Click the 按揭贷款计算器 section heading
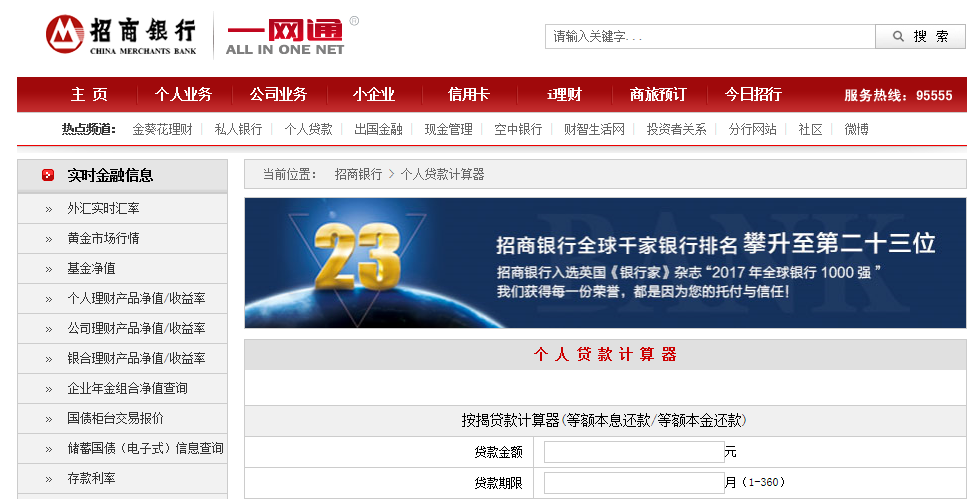Screen dimensions: 969x499 coord(604,421)
